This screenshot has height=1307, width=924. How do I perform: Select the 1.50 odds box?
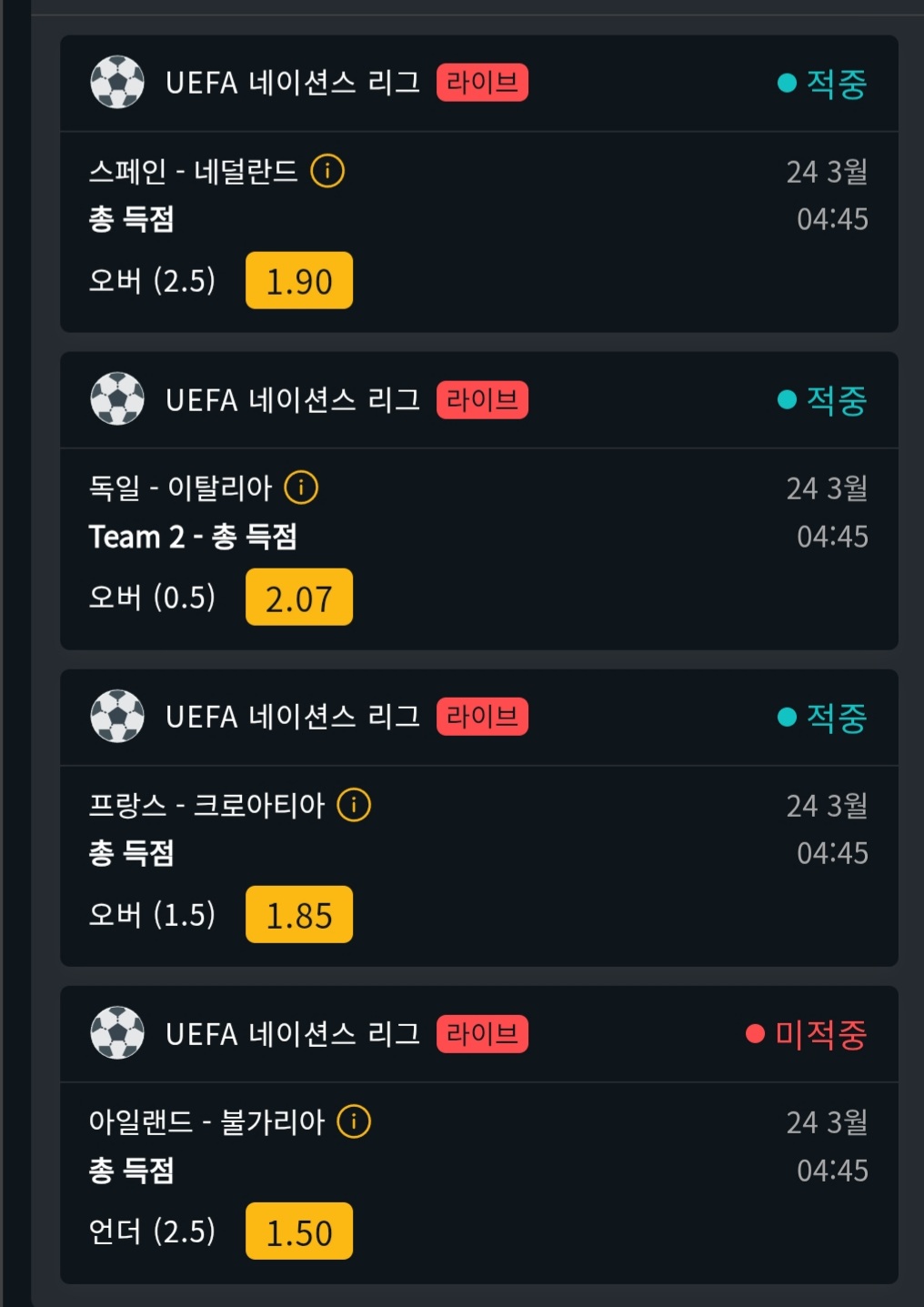click(298, 1232)
